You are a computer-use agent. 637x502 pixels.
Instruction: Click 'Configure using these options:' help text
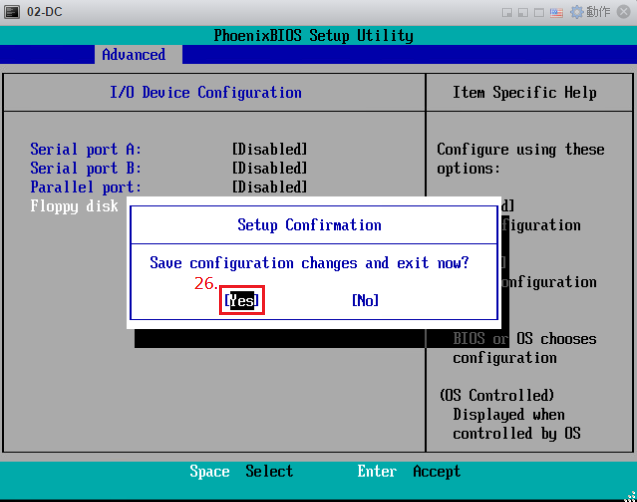coord(520,159)
